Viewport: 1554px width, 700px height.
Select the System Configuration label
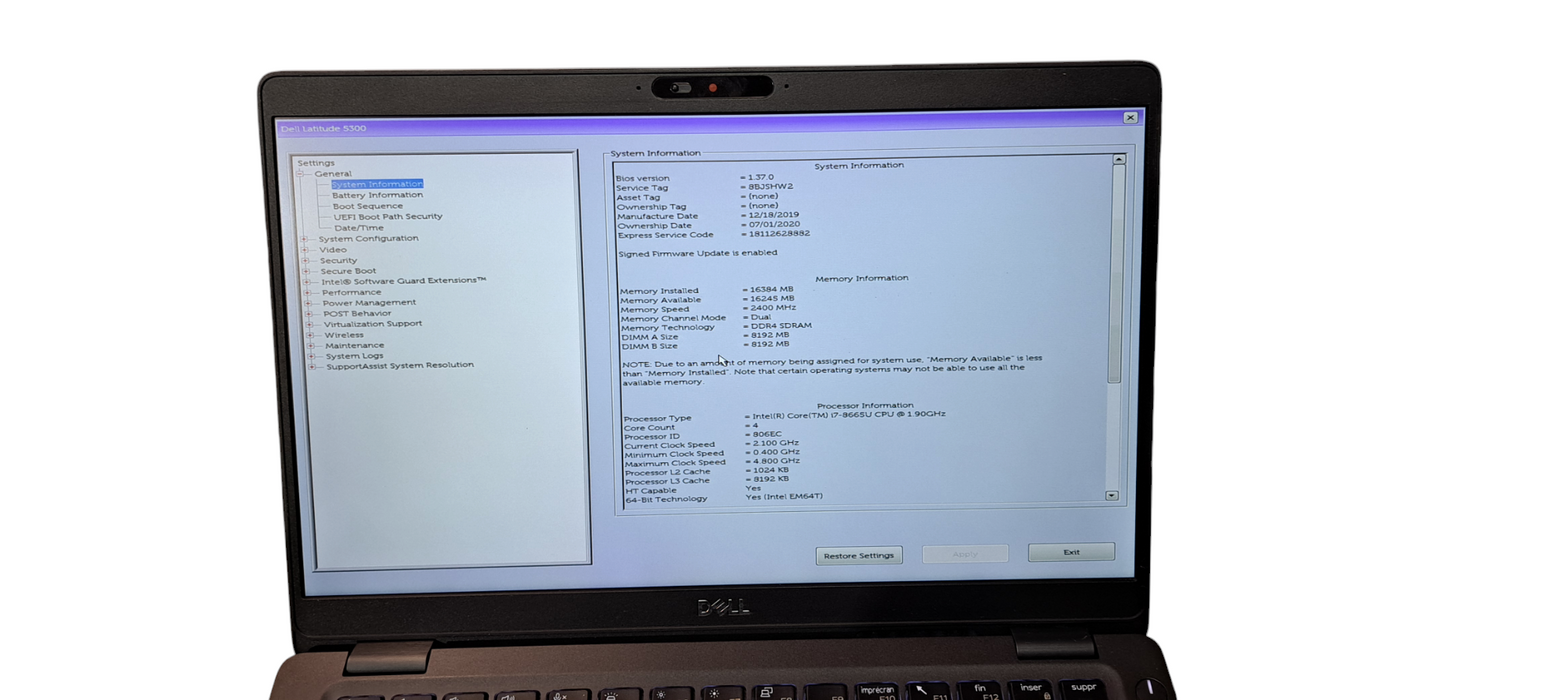point(368,238)
